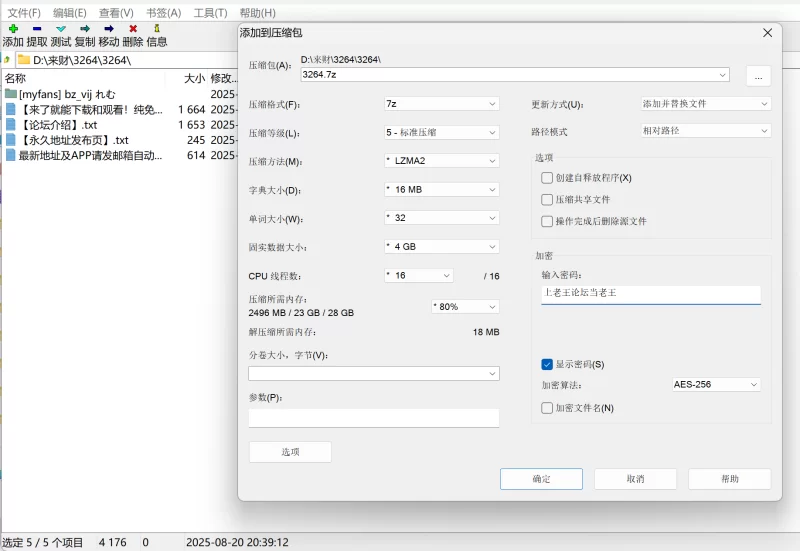Click the 大小 column header
Screen dimensions: 800x551
click(x=194, y=78)
